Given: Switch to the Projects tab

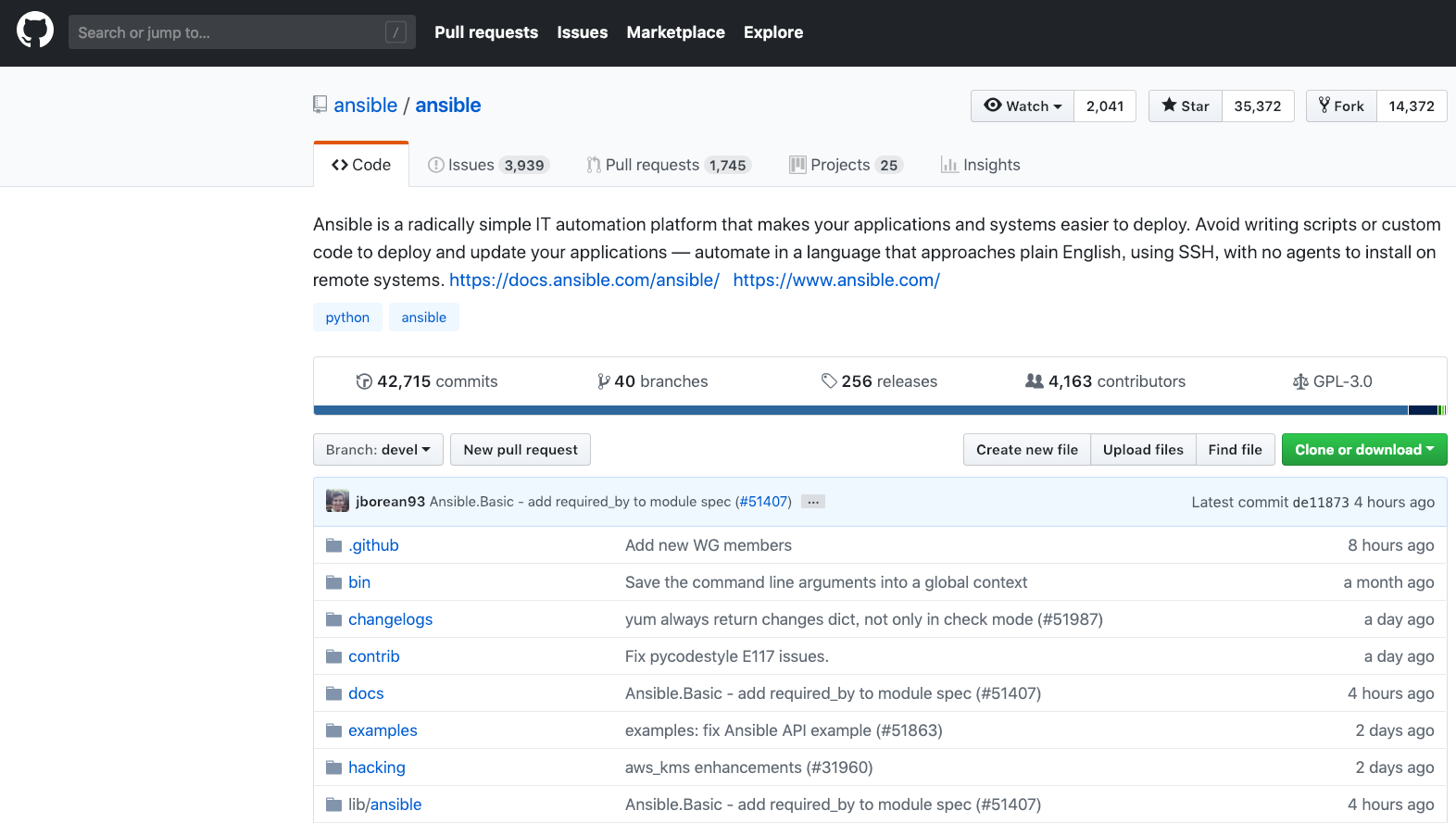Looking at the screenshot, I should click(846, 165).
